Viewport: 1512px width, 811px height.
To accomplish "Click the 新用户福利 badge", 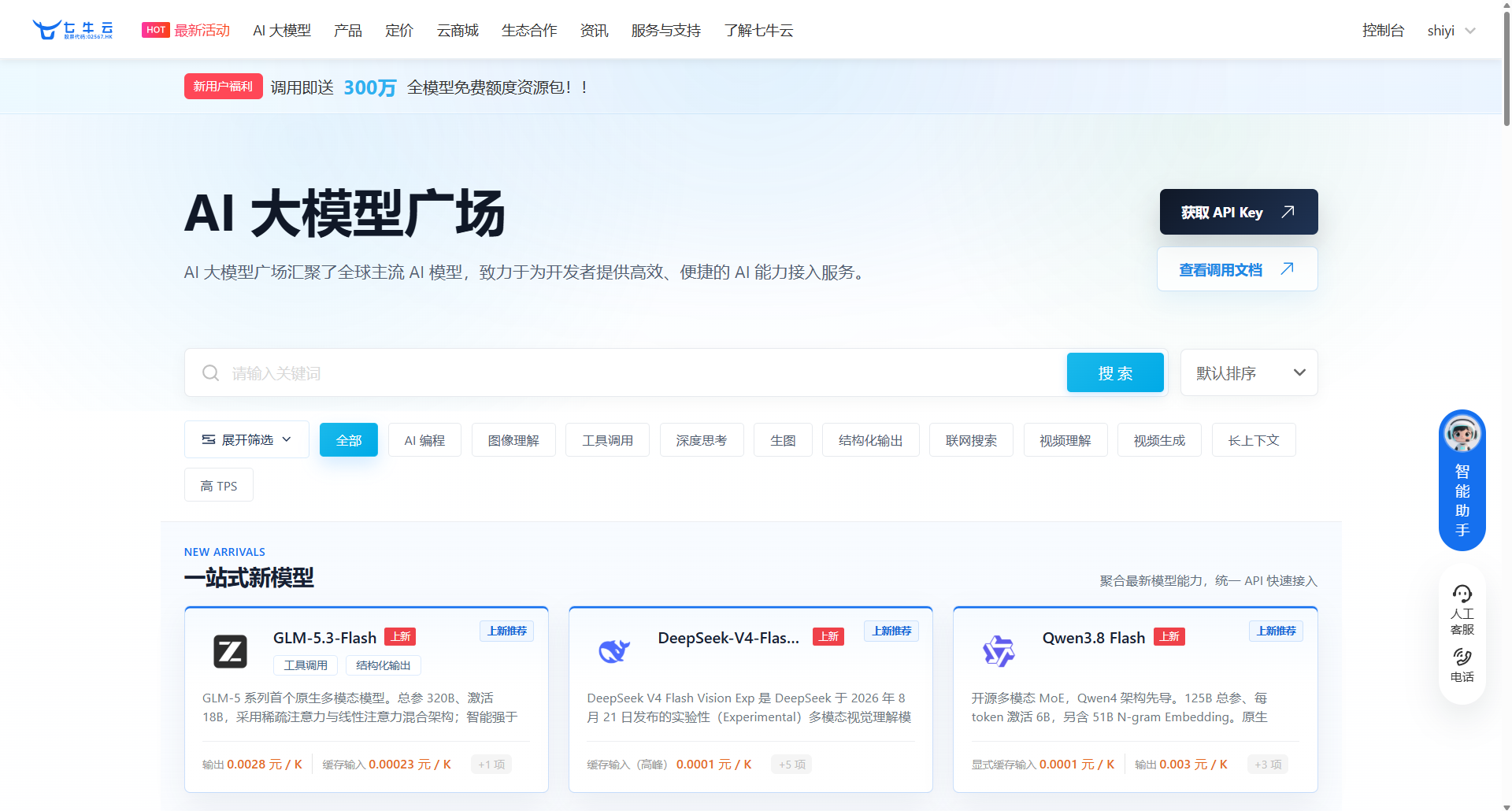I will [x=224, y=86].
